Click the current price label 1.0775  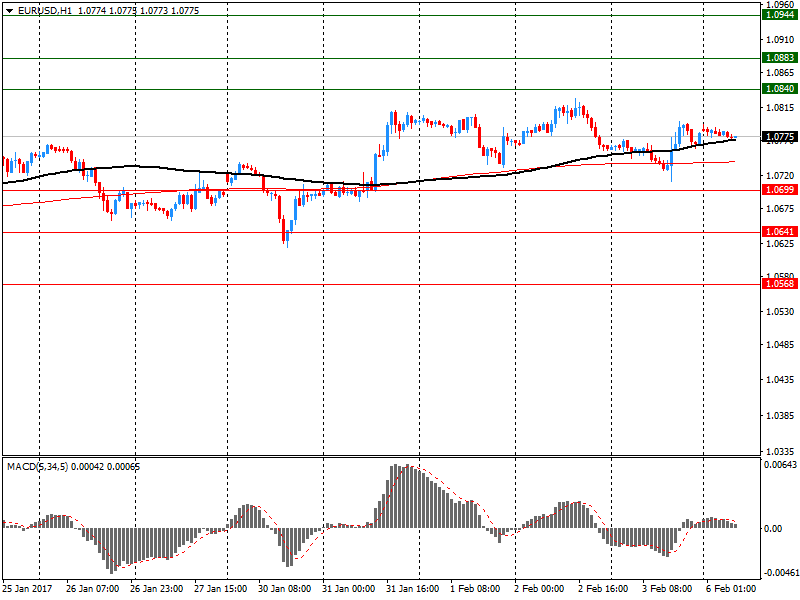click(x=780, y=136)
